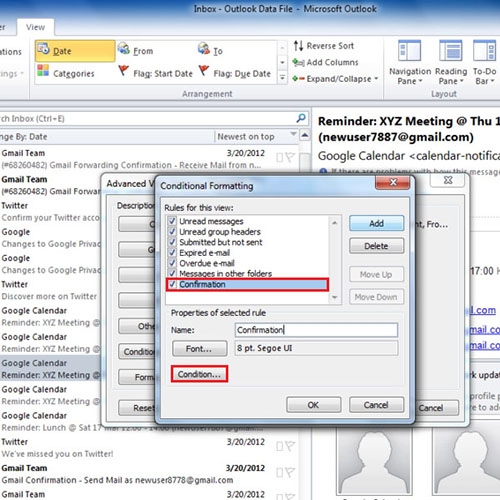The image size is (500, 500).
Task: Arrange messages by From
Action: [x=136, y=50]
